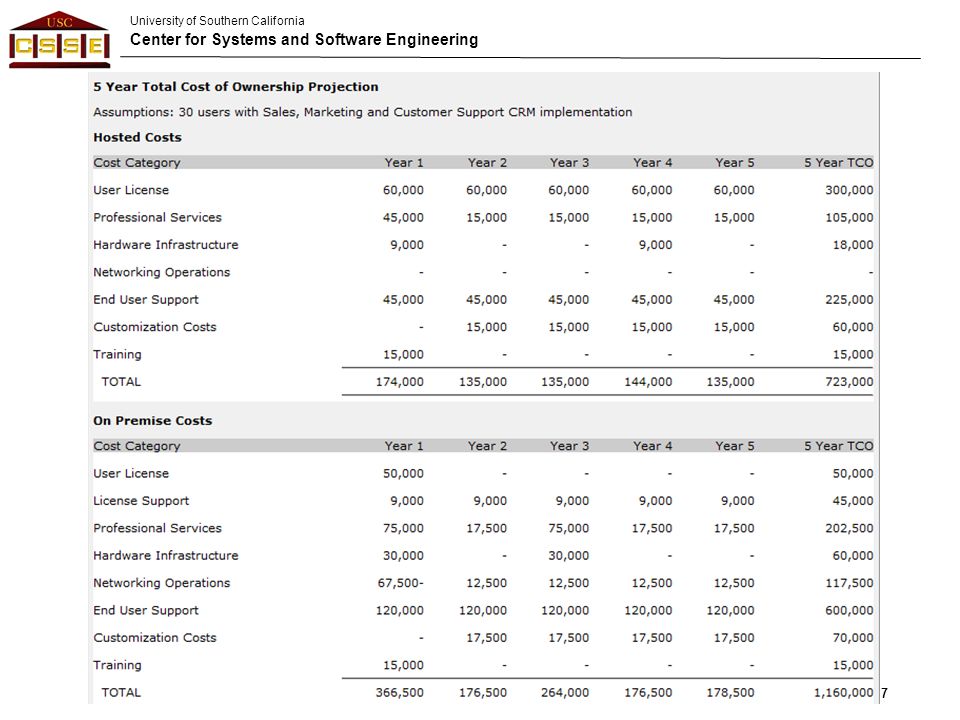Image resolution: width=960 pixels, height=720 pixels.
Task: Click the Hosted Professional Services 105,000 cell
Action: pos(849,218)
